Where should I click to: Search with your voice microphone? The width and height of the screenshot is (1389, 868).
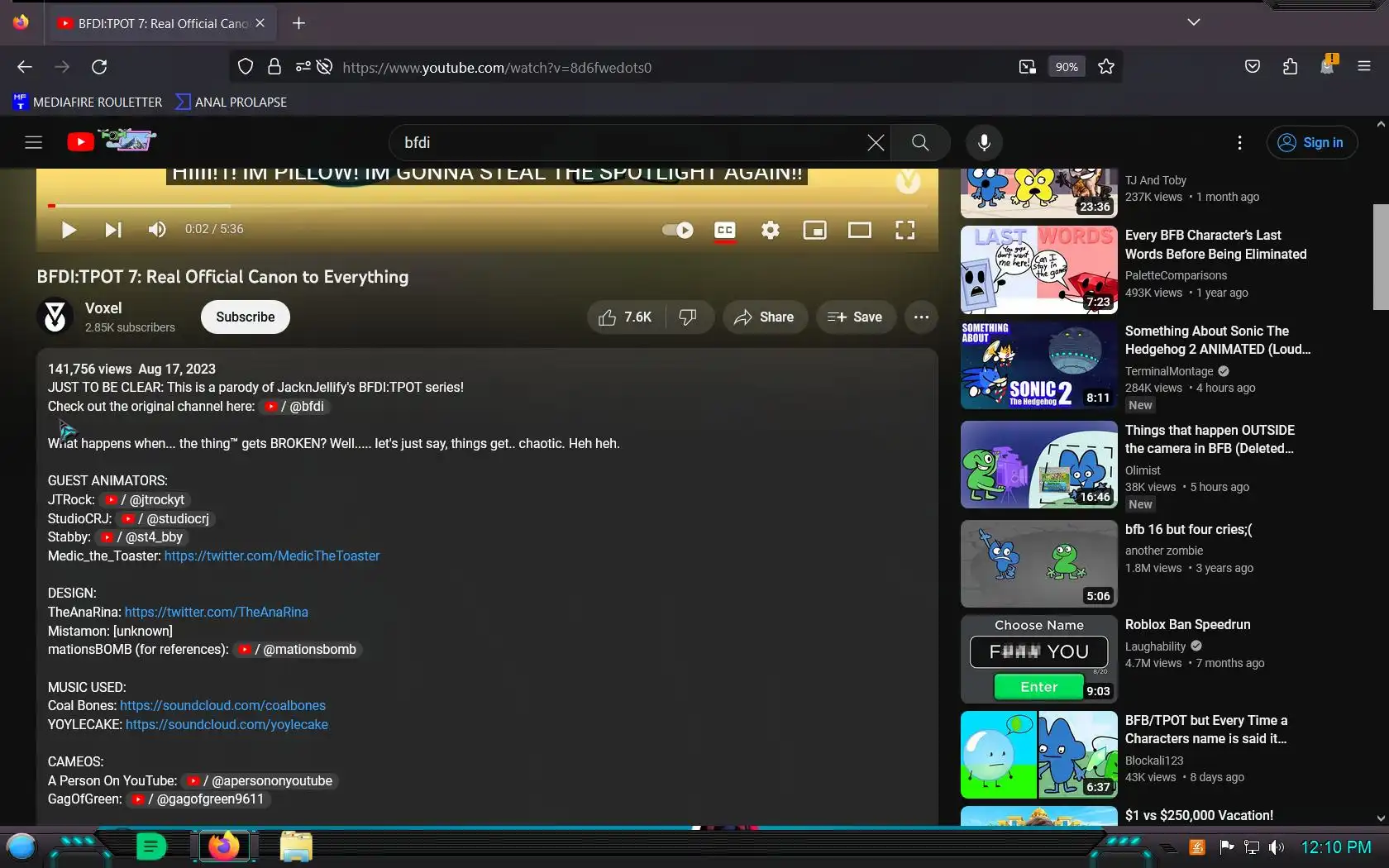[984, 142]
